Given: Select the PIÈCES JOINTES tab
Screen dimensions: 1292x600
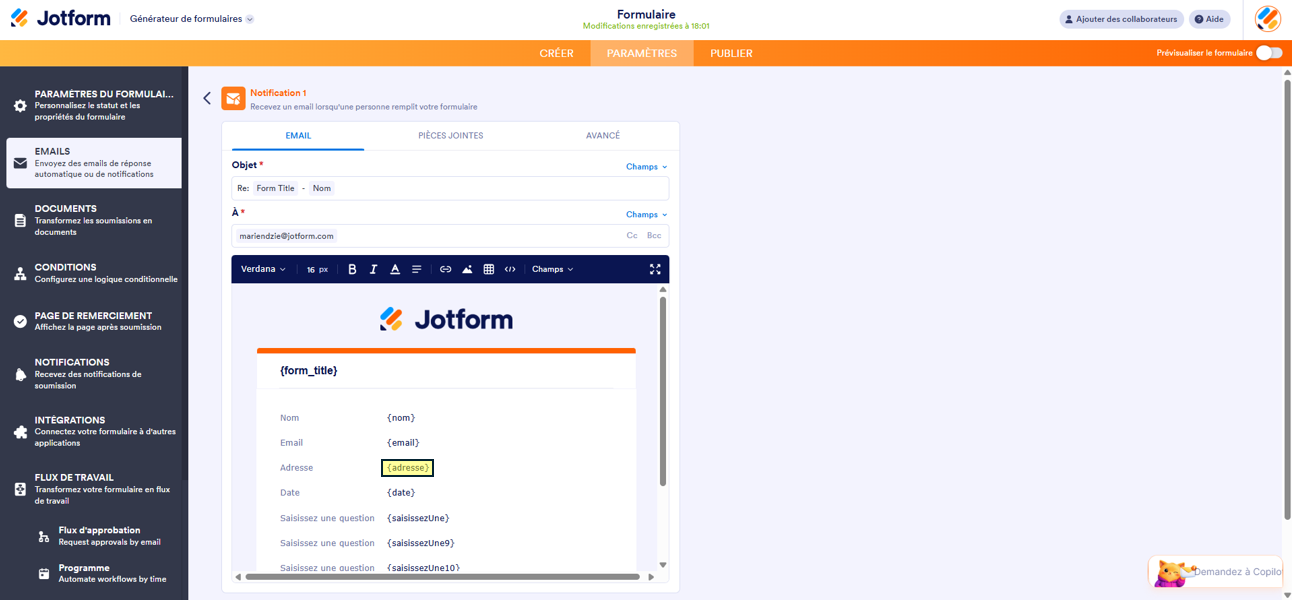Looking at the screenshot, I should pyautogui.click(x=451, y=136).
